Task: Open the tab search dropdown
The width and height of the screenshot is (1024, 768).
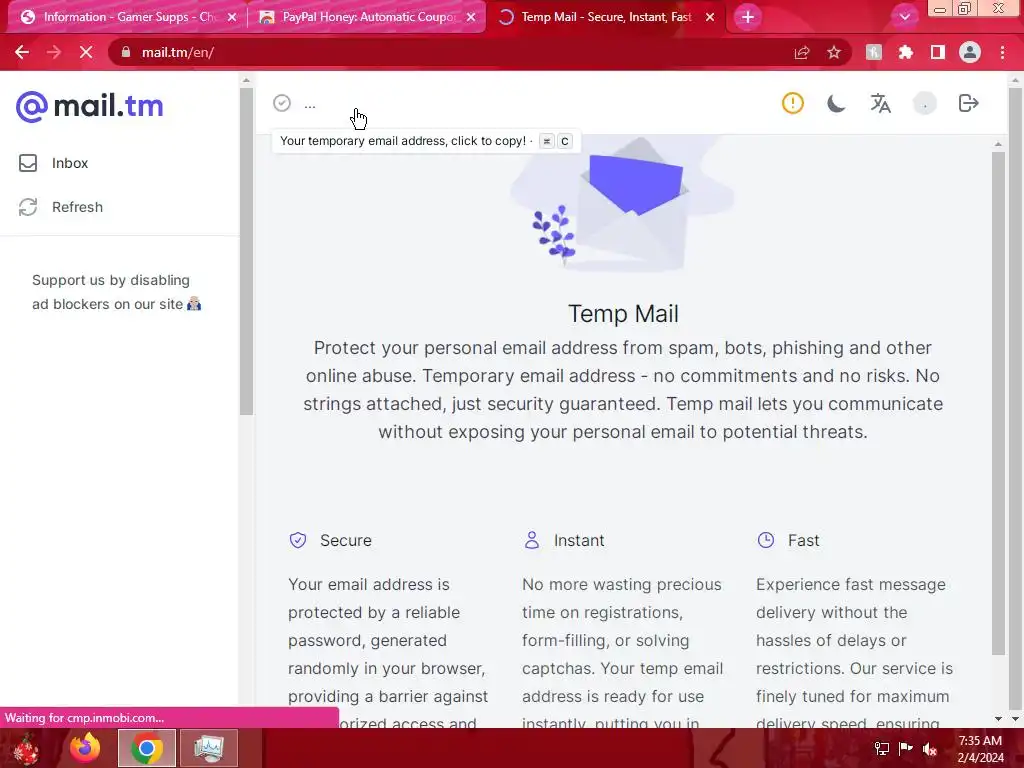Action: tap(904, 17)
